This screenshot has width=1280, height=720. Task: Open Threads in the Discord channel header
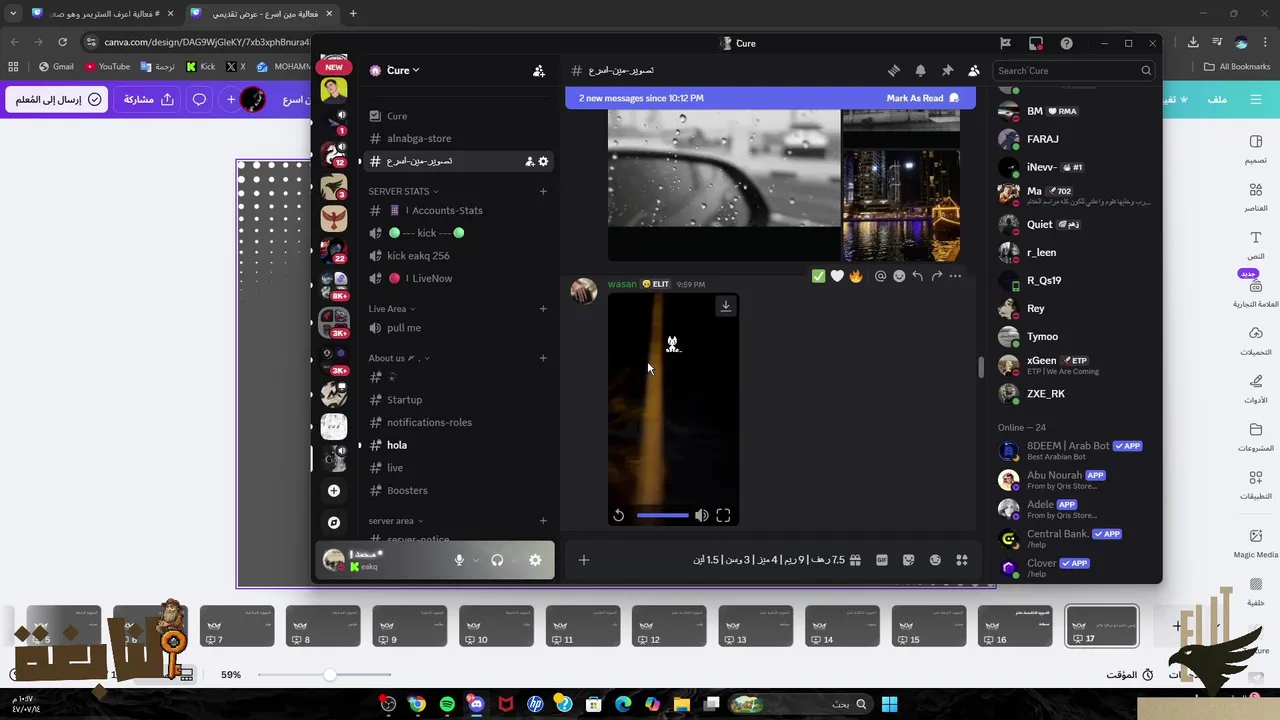(x=894, y=71)
